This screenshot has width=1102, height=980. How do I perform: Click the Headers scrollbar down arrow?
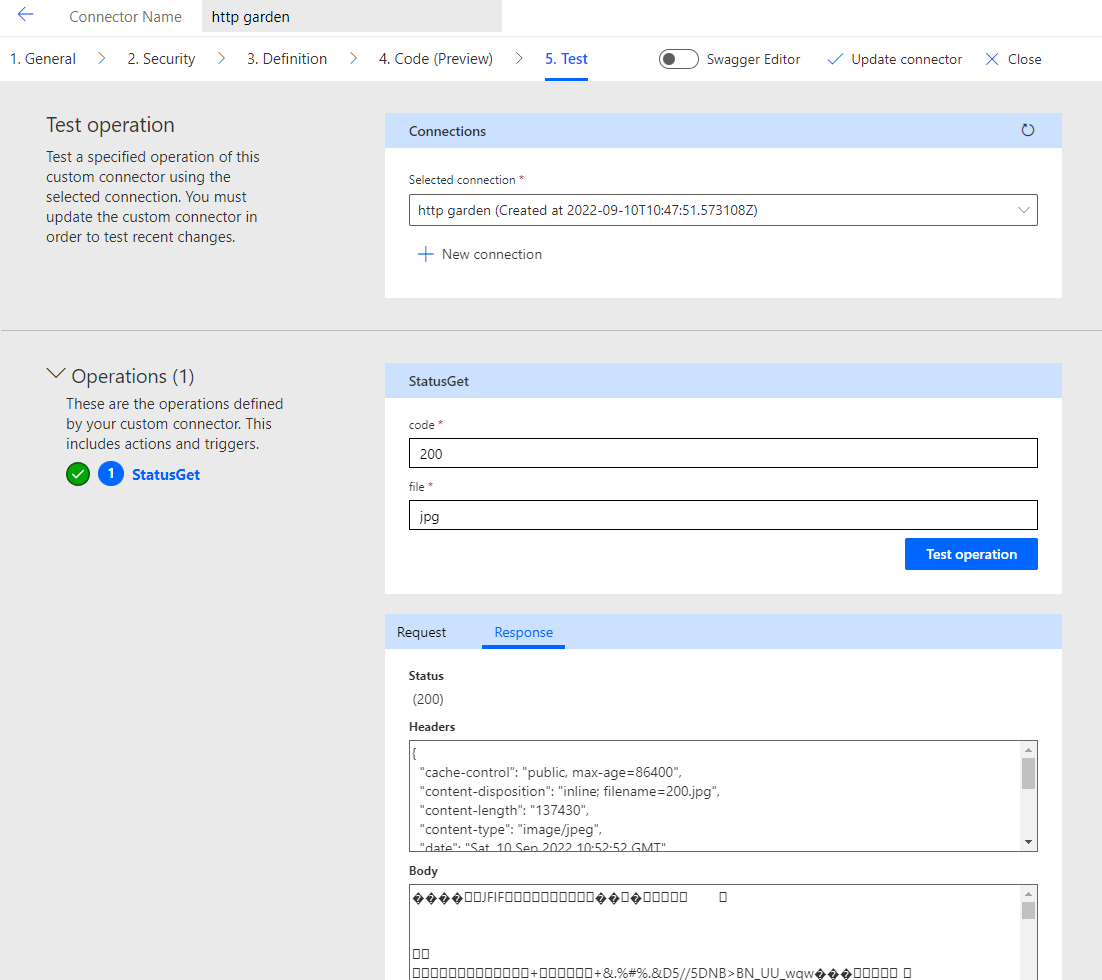pyautogui.click(x=1028, y=842)
